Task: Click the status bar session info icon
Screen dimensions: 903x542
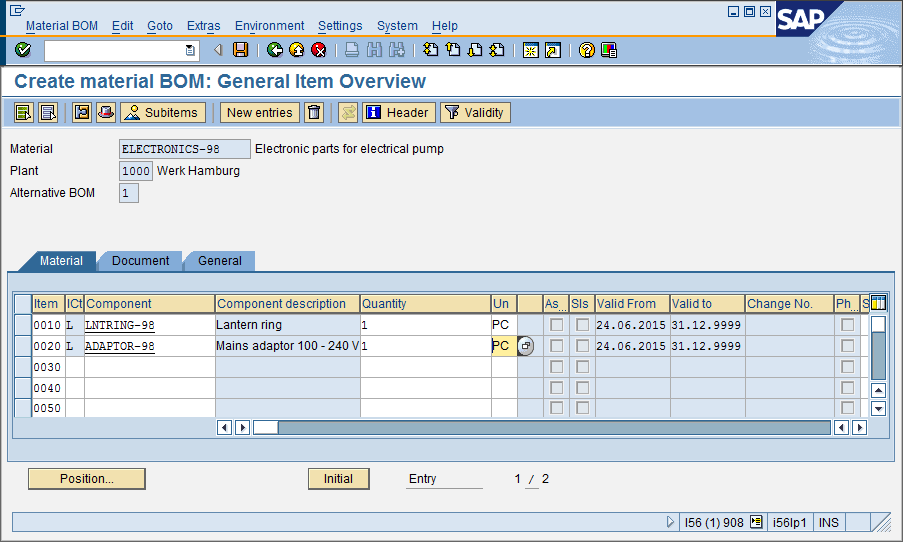Action: pyautogui.click(x=756, y=522)
